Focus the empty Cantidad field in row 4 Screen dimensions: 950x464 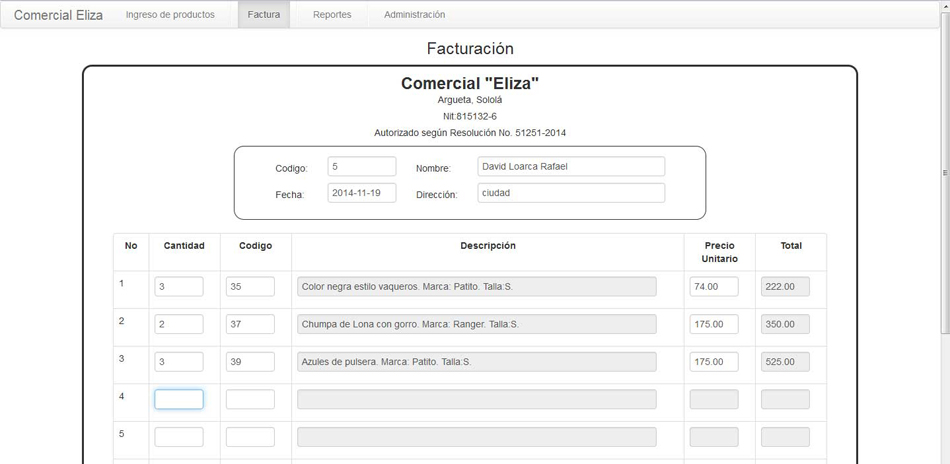pyautogui.click(x=179, y=399)
